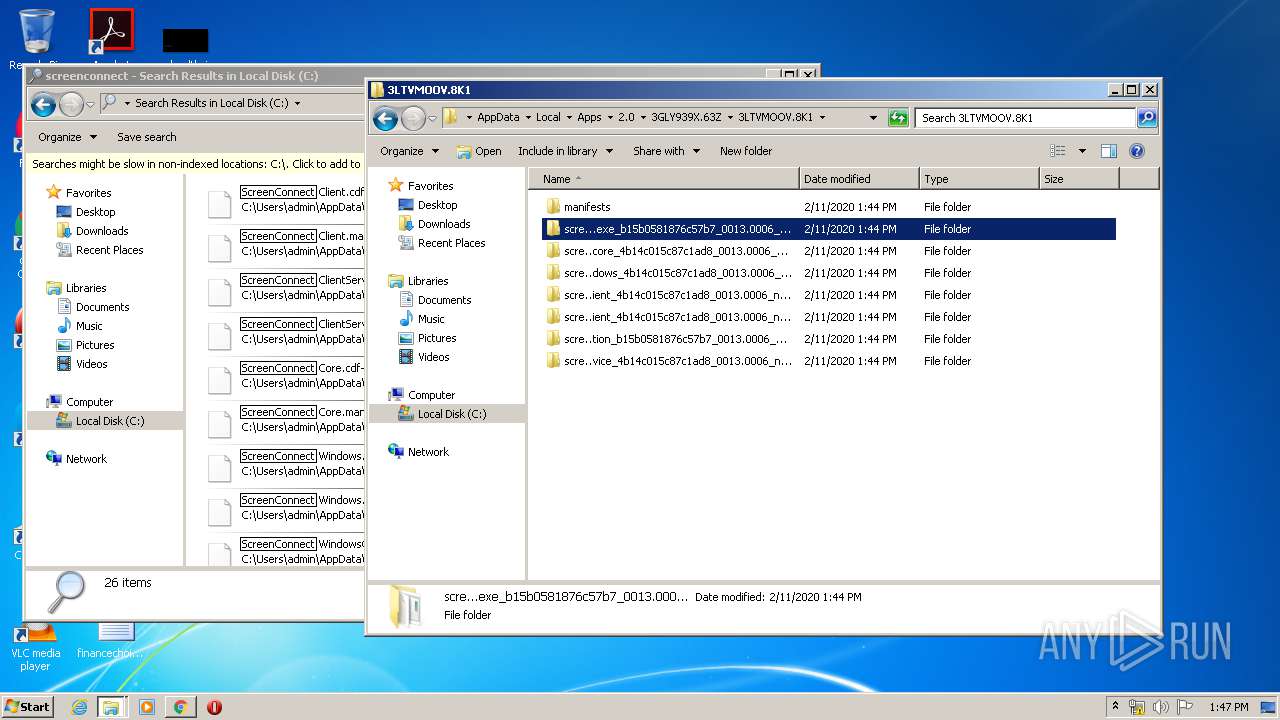The height and width of the screenshot is (720, 1280).
Task: Open Pictures library in front window
Action: click(437, 338)
